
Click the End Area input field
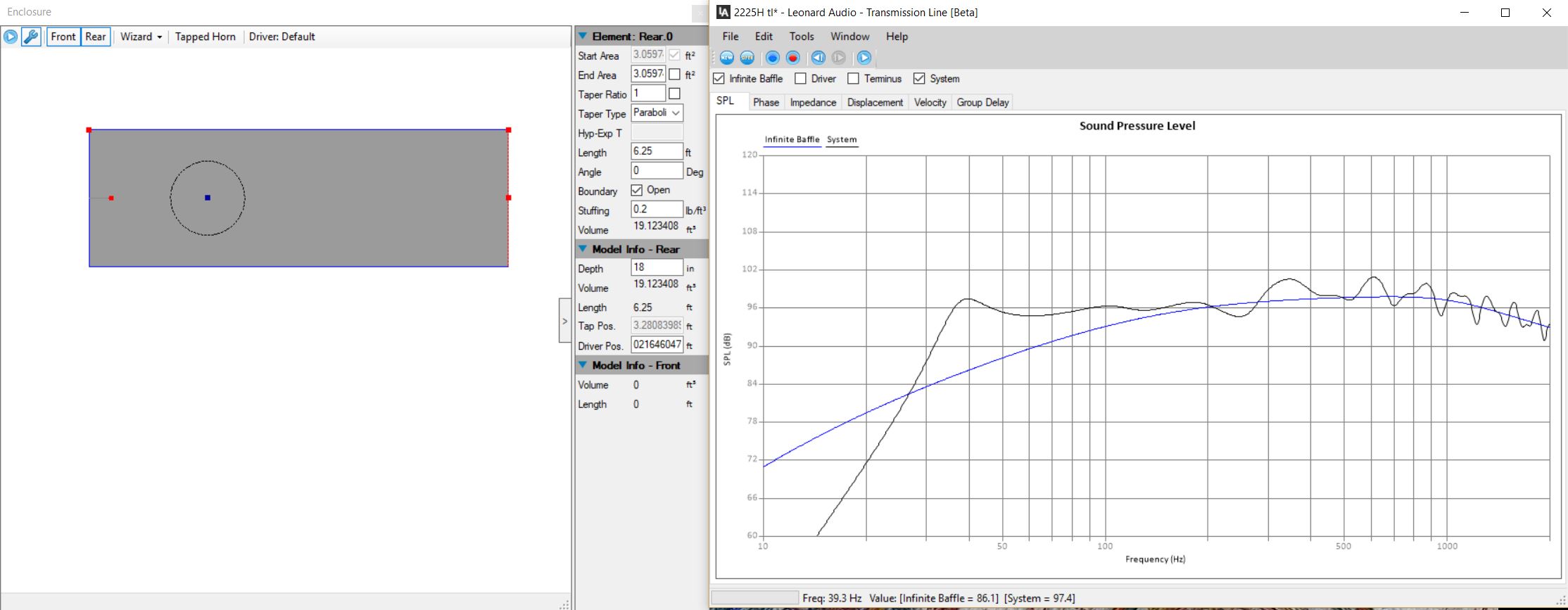tap(648, 74)
